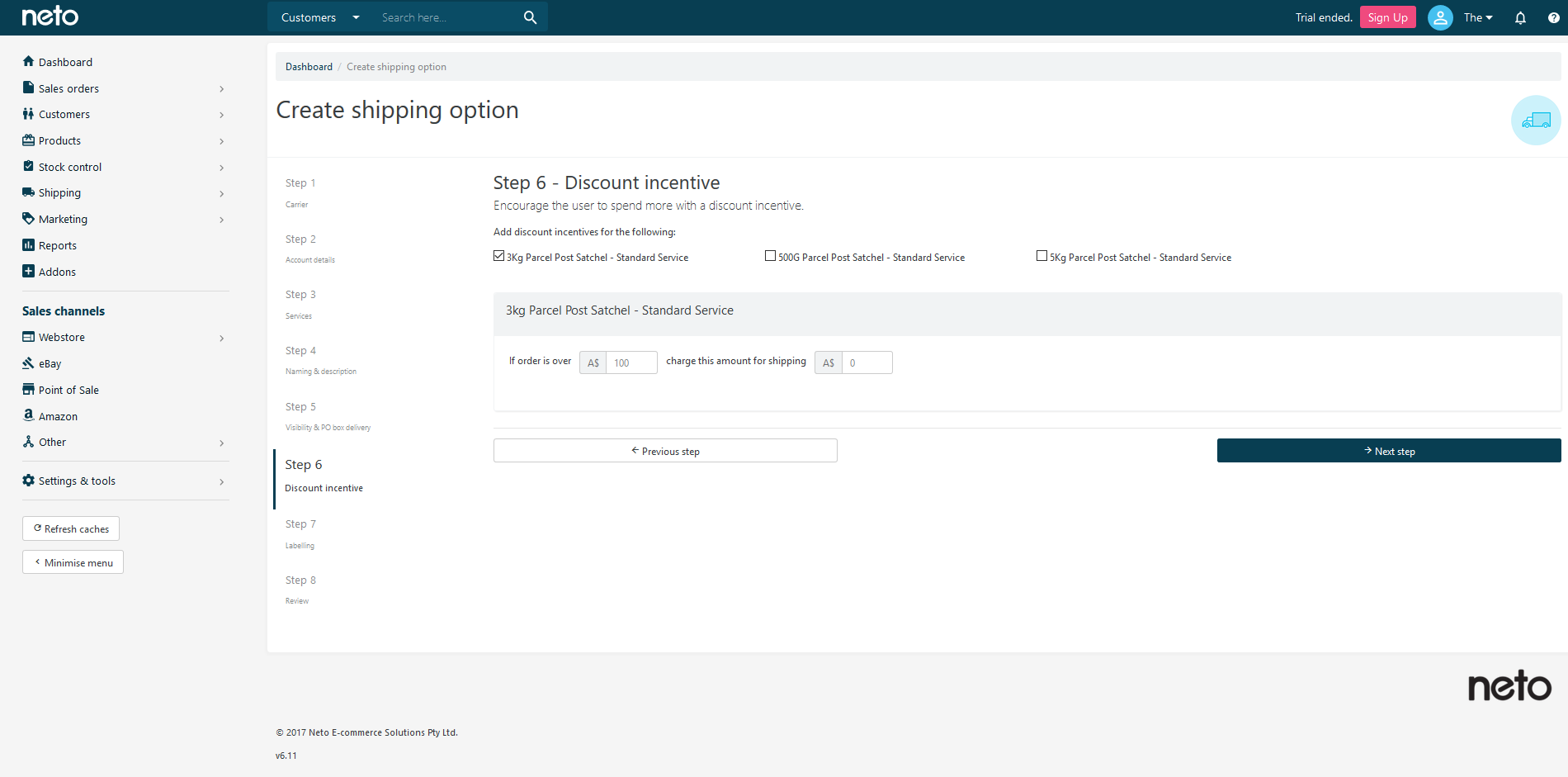This screenshot has height=777, width=1568.
Task: Click the Customers people icon
Action: tap(28, 114)
